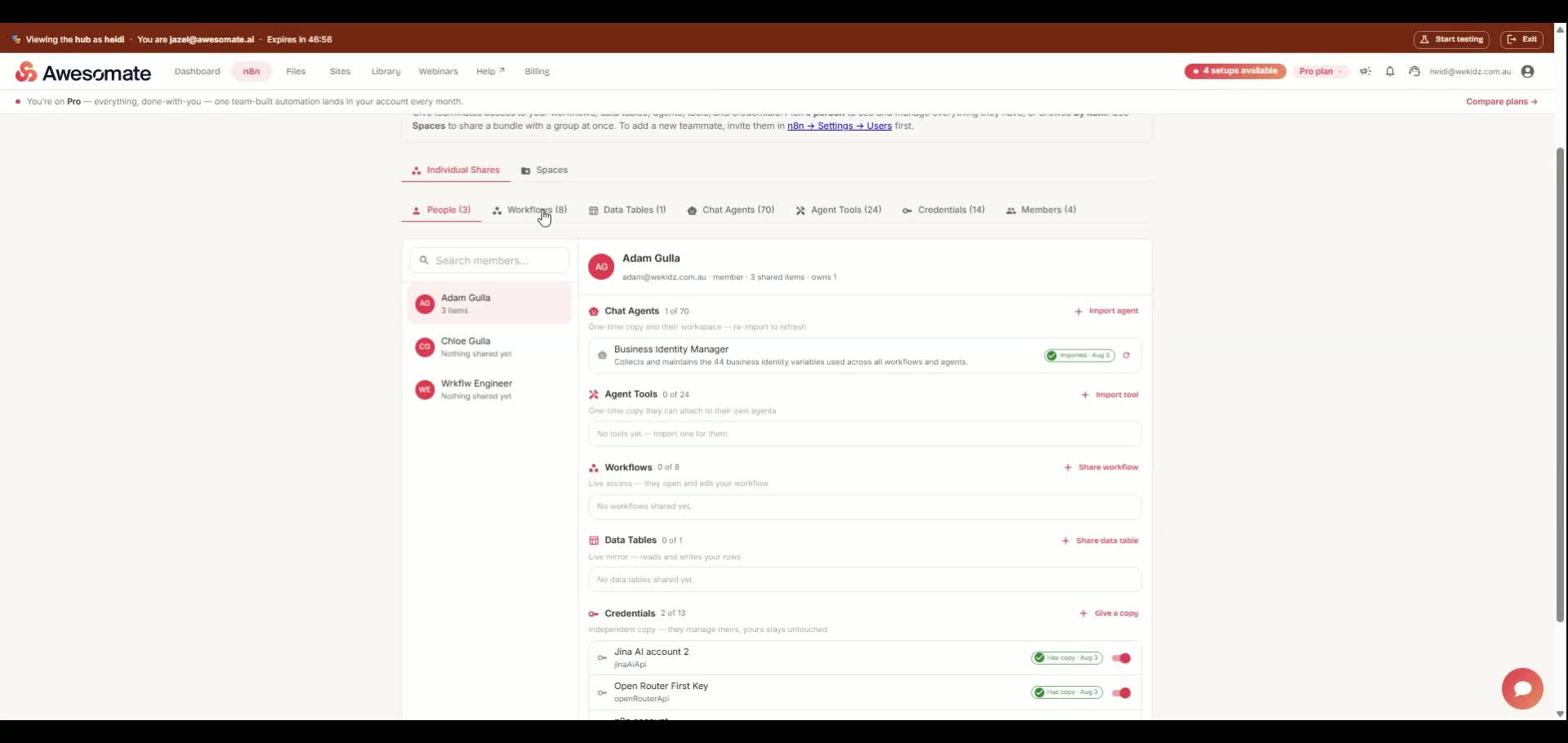Select the Members (4) tab
This screenshot has width=1568, height=743.
1041,211
